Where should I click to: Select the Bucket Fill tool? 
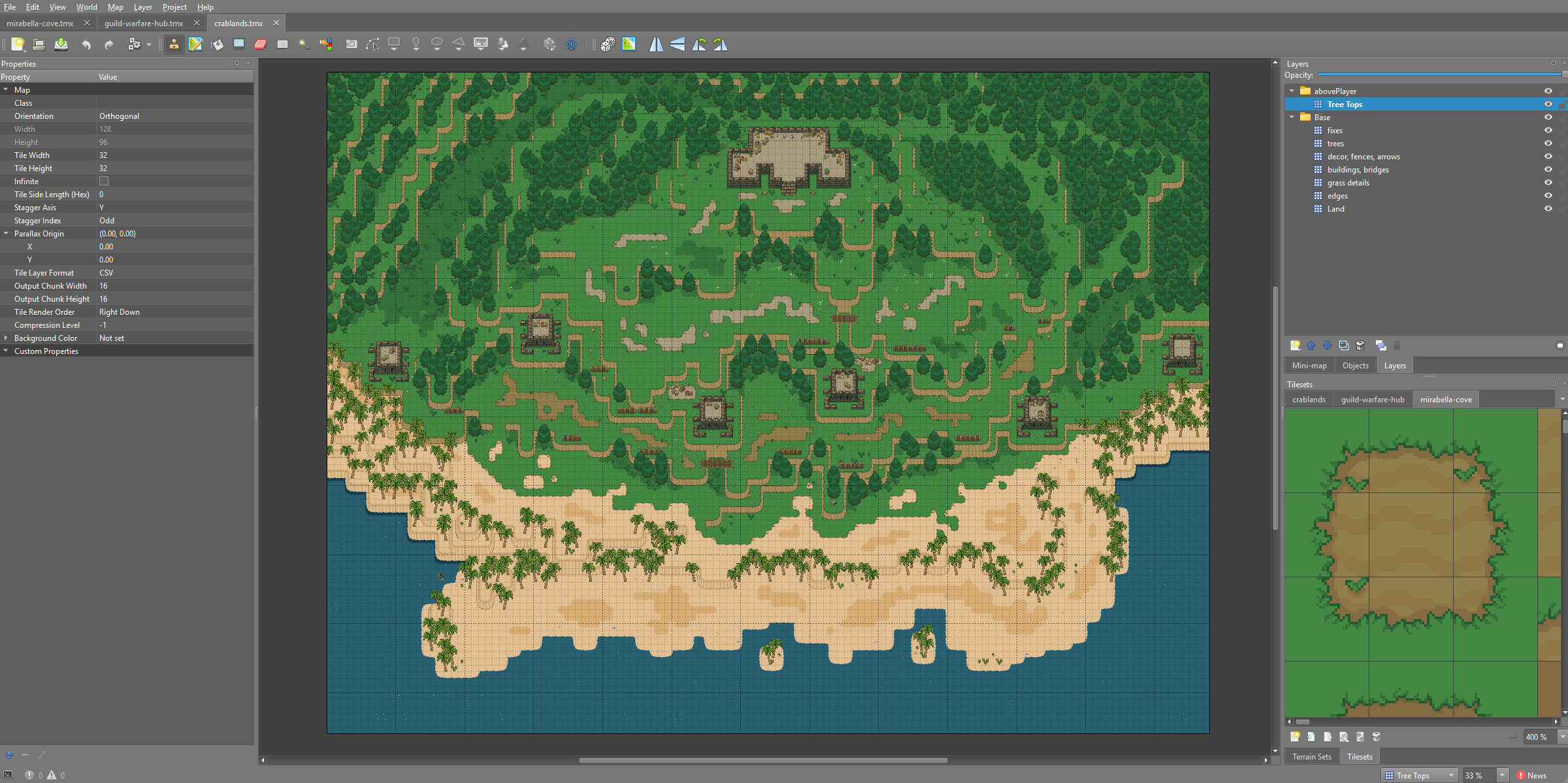pos(217,44)
